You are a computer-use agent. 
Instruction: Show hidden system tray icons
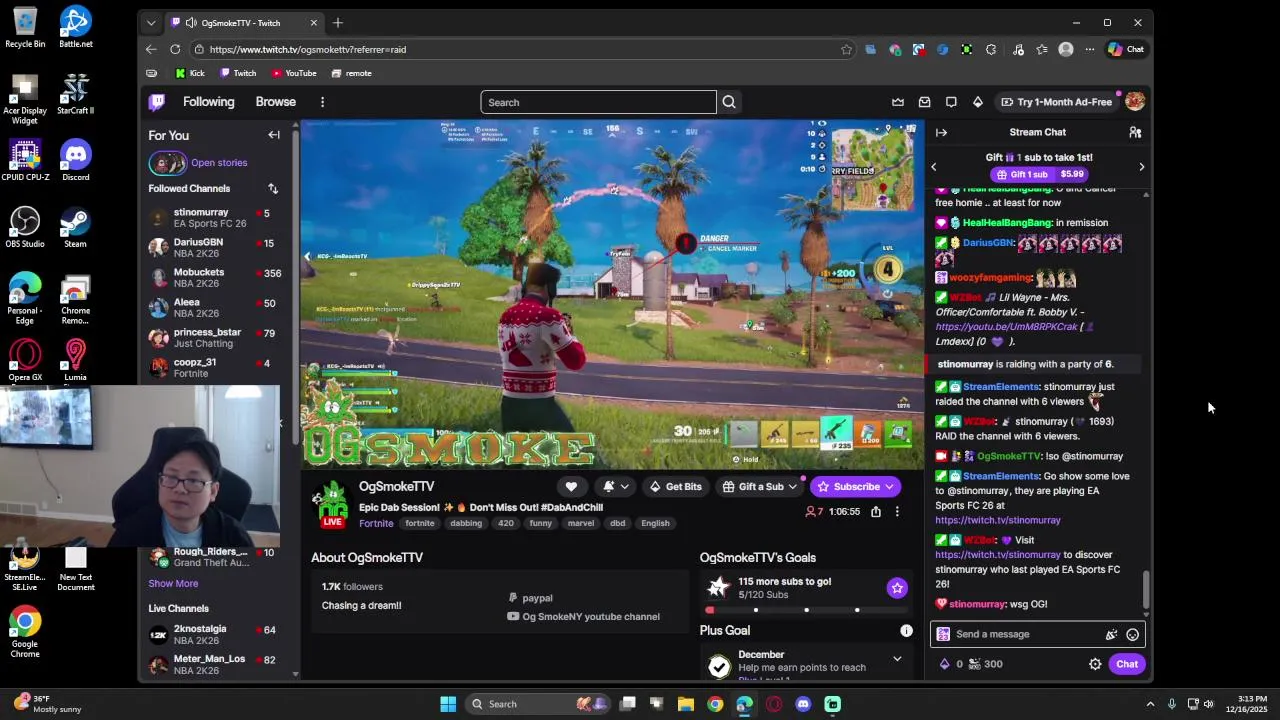(x=1150, y=704)
